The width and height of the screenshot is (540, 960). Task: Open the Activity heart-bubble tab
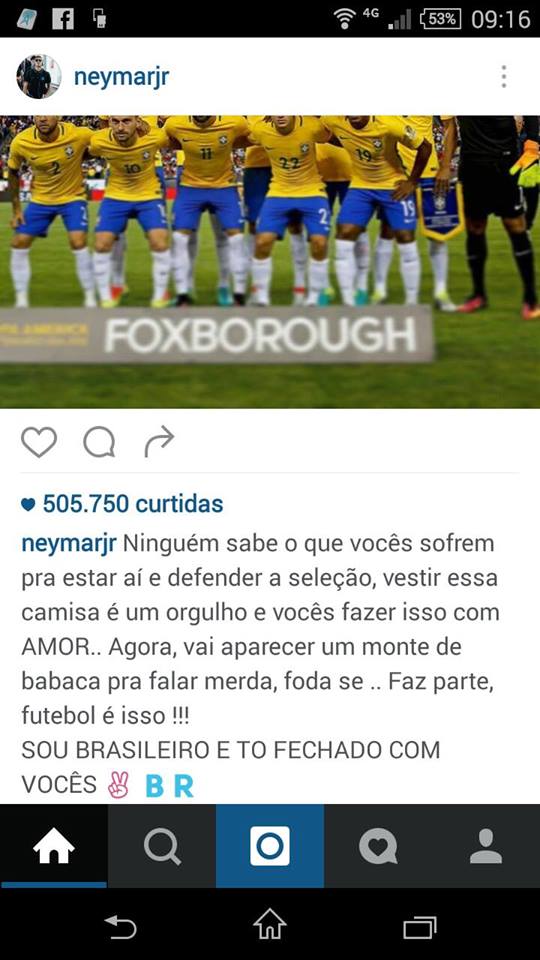pos(378,846)
